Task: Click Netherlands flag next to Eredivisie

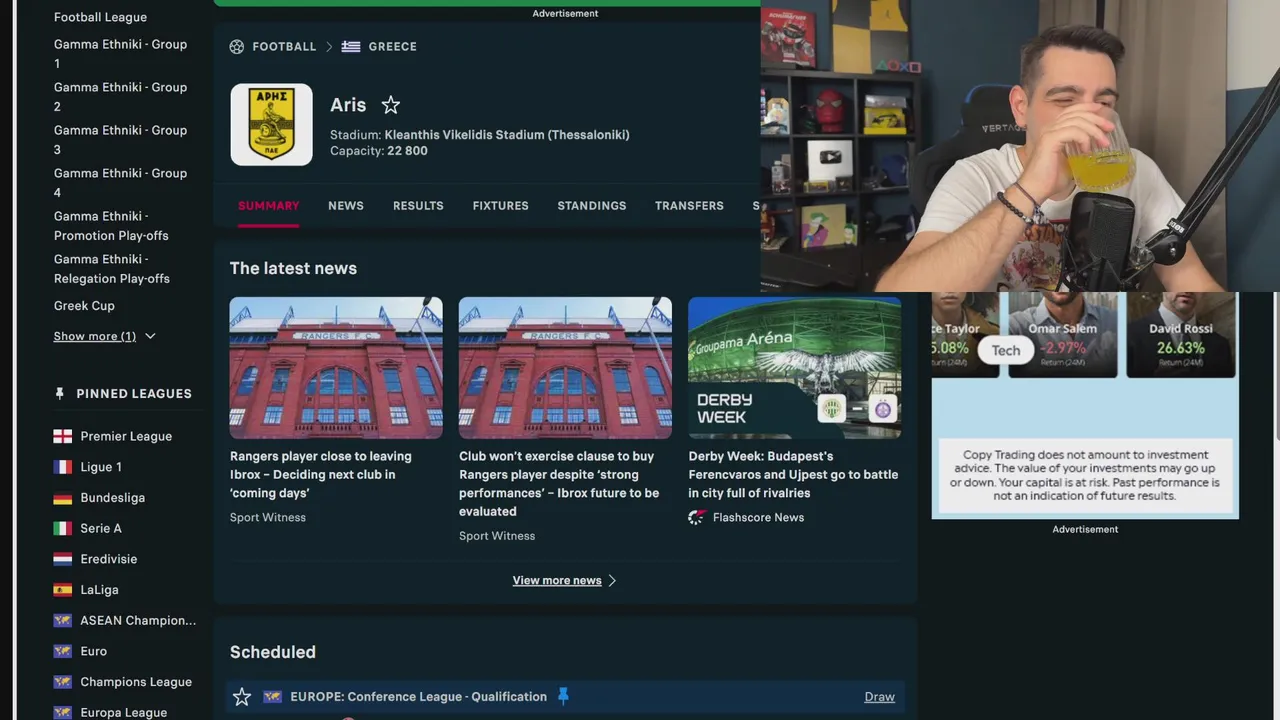Action: (x=63, y=559)
